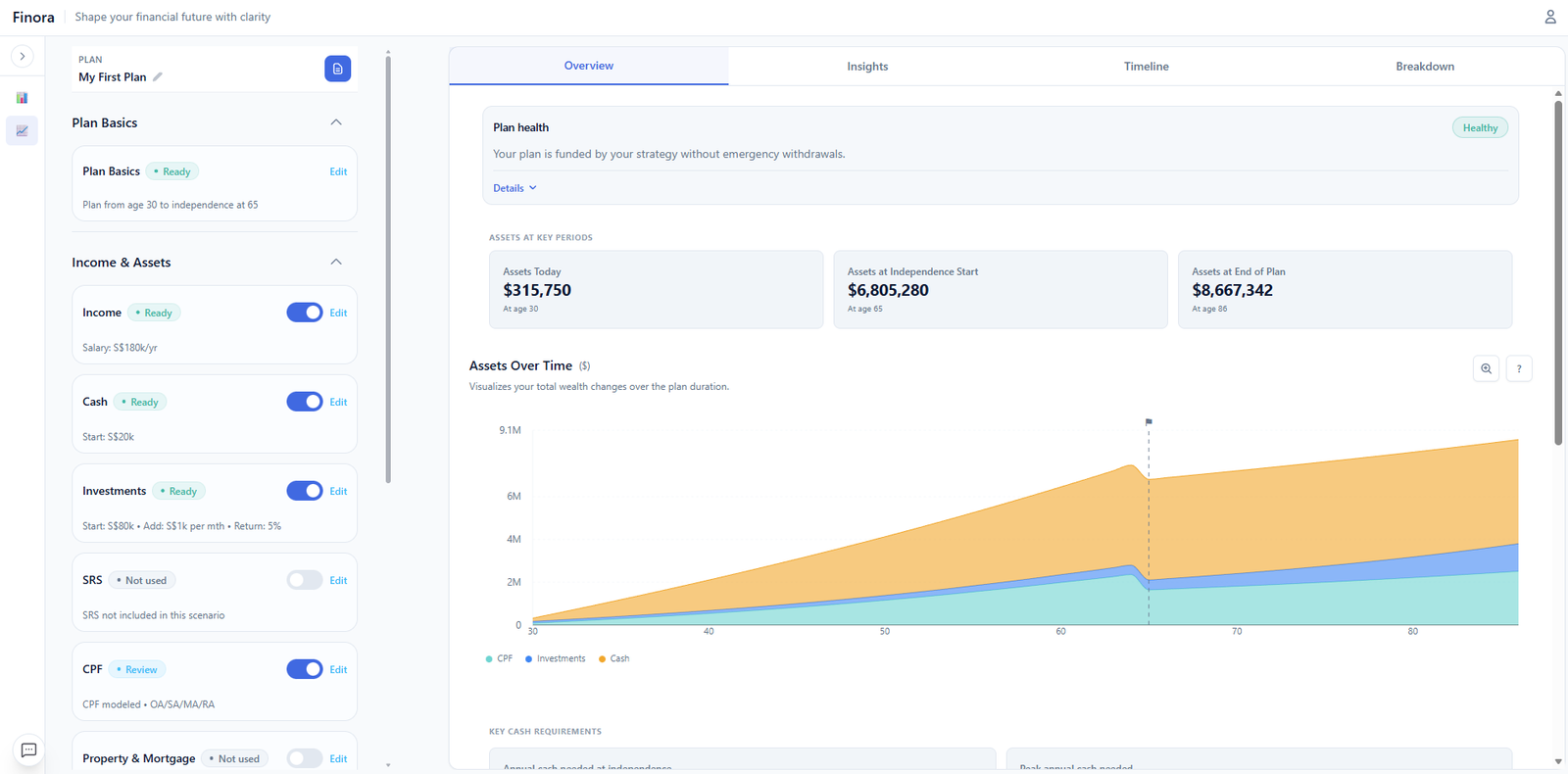Click the user profile icon
Image resolution: width=1568 pixels, height=774 pixels.
1549,17
